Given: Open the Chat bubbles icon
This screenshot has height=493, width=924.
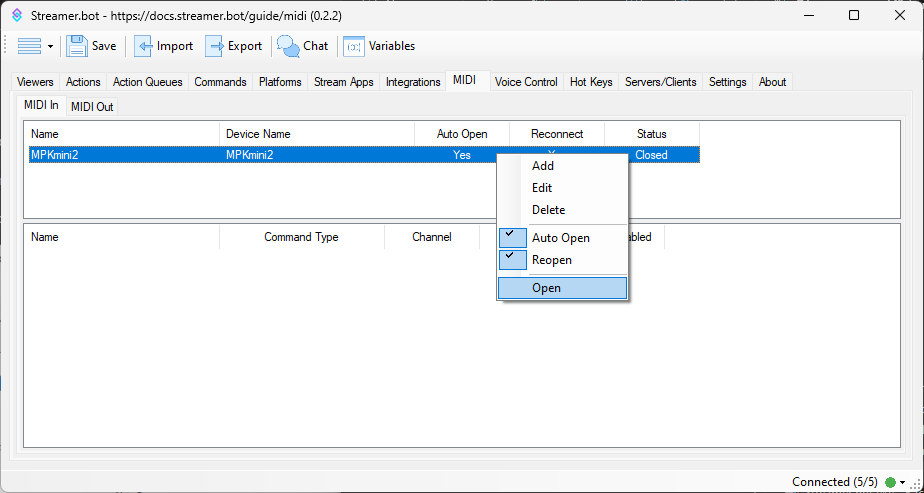Looking at the screenshot, I should pos(288,46).
